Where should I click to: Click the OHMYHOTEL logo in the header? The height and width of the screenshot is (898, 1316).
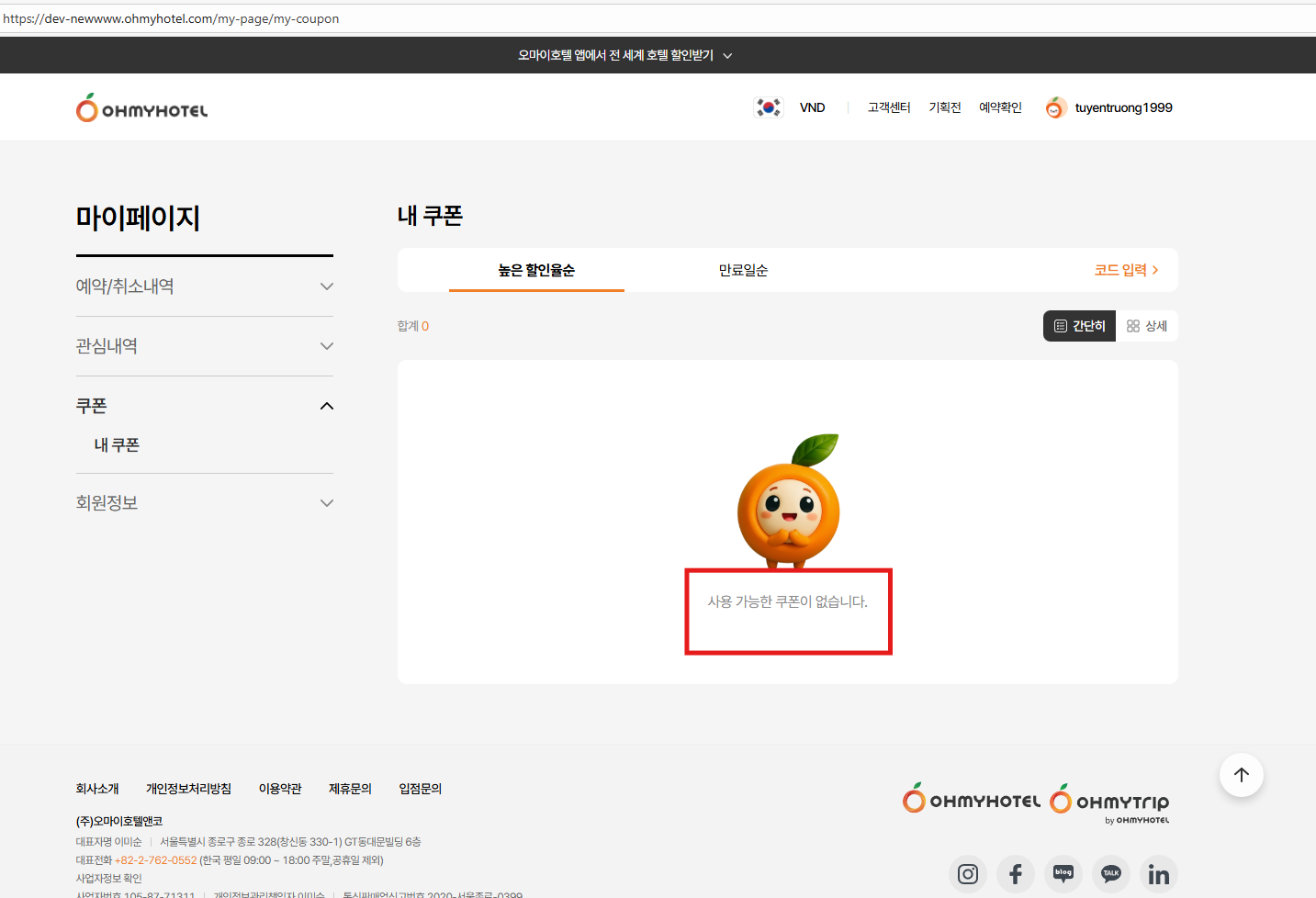tap(141, 107)
